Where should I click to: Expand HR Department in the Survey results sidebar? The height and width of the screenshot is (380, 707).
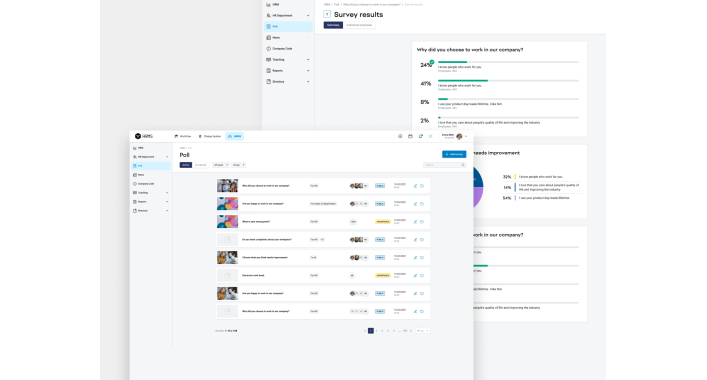(x=308, y=15)
